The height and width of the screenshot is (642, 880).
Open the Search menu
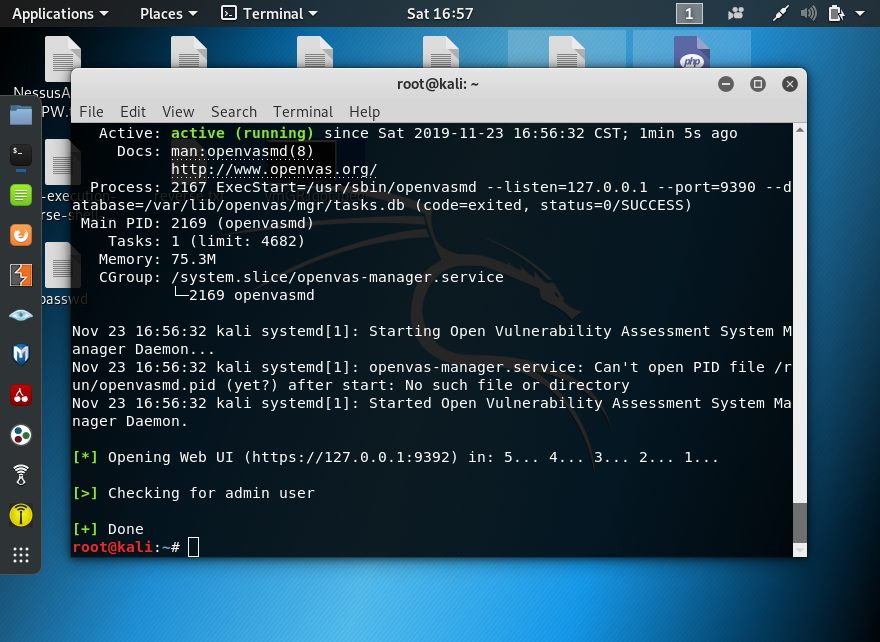[x=233, y=112]
